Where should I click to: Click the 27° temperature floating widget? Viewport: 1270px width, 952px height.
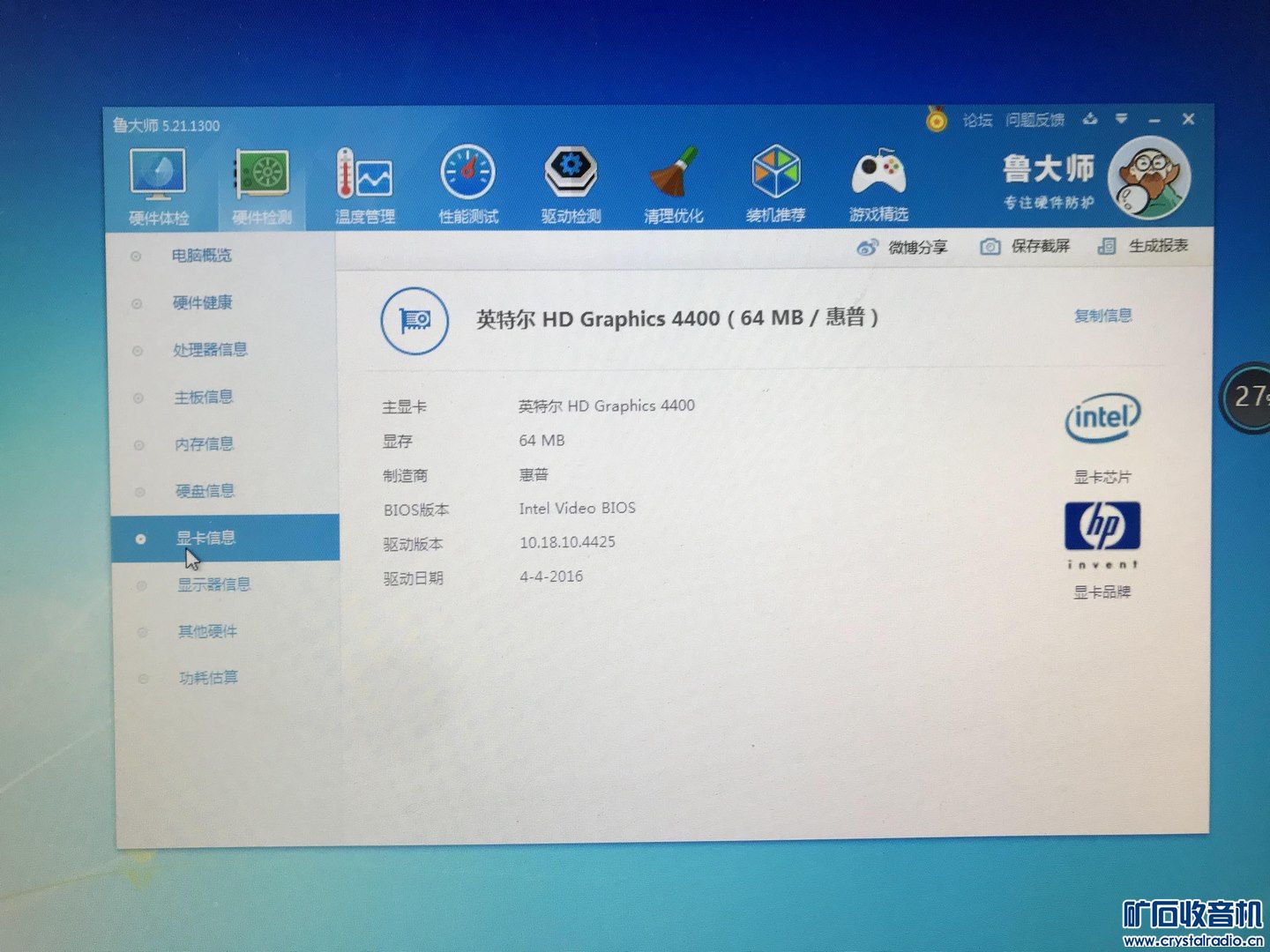pyautogui.click(x=1247, y=397)
